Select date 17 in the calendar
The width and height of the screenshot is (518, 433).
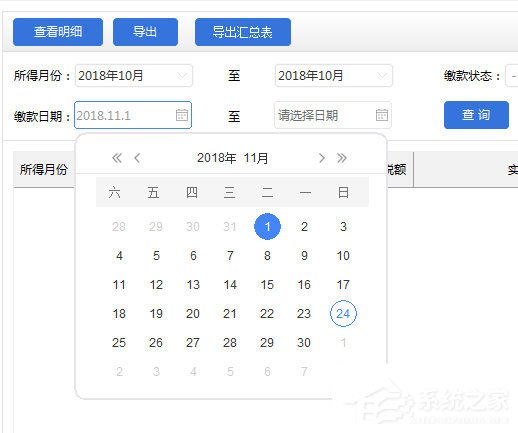coord(343,285)
